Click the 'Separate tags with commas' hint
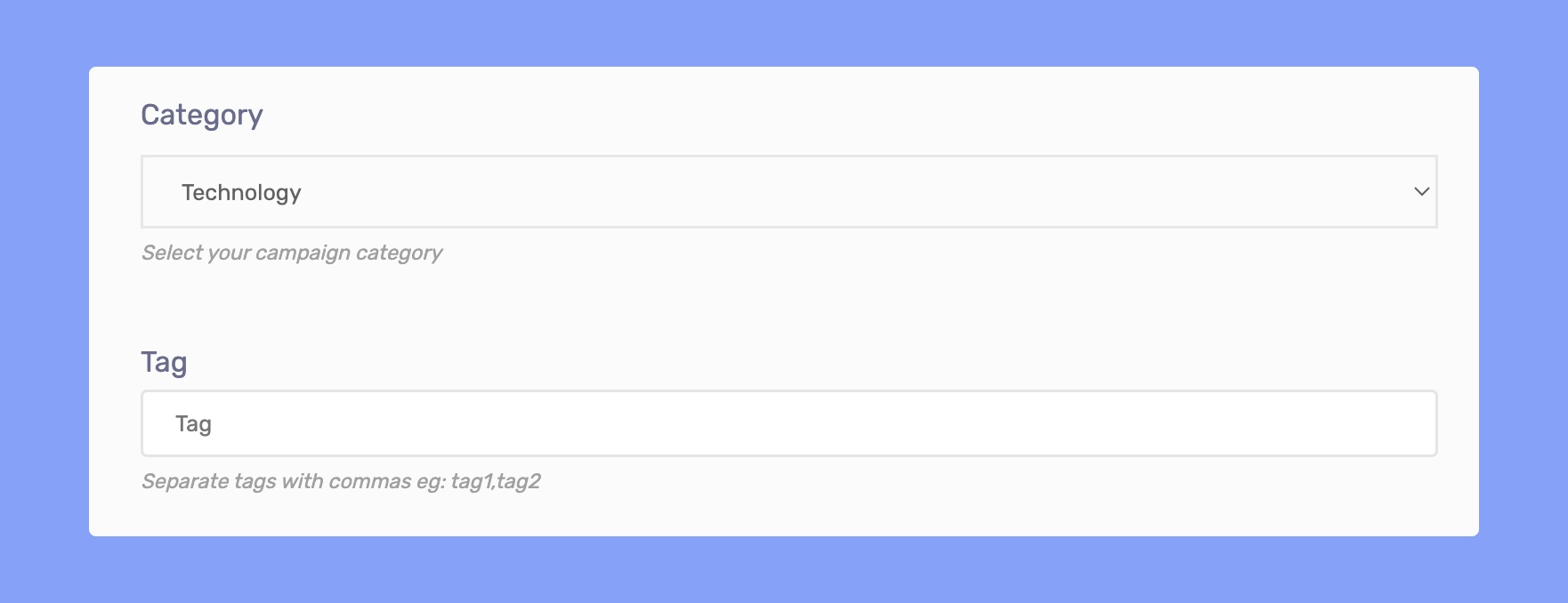Screen dimensions: 1568x603 click(x=341, y=481)
